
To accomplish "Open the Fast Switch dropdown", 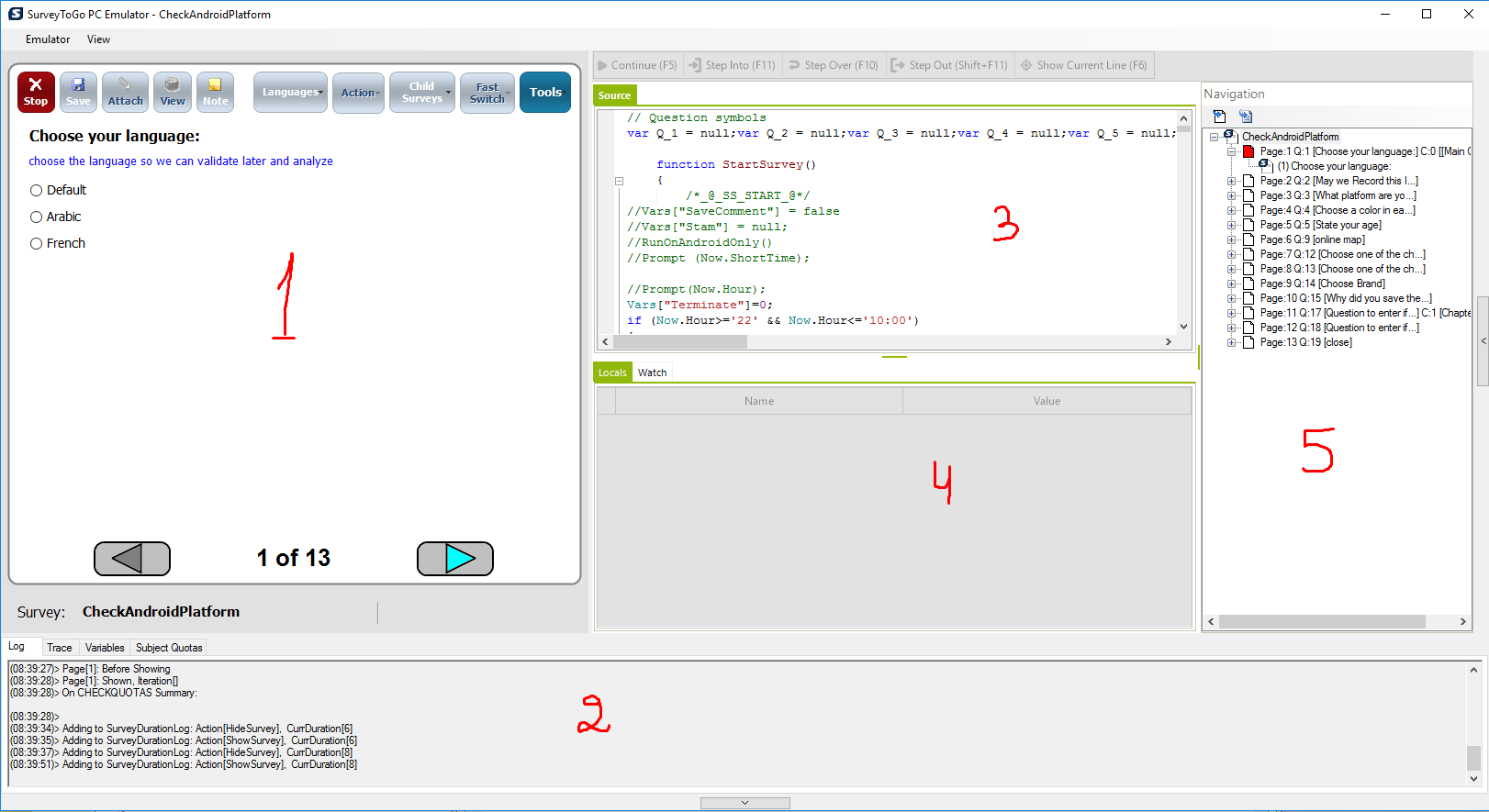I will [487, 92].
